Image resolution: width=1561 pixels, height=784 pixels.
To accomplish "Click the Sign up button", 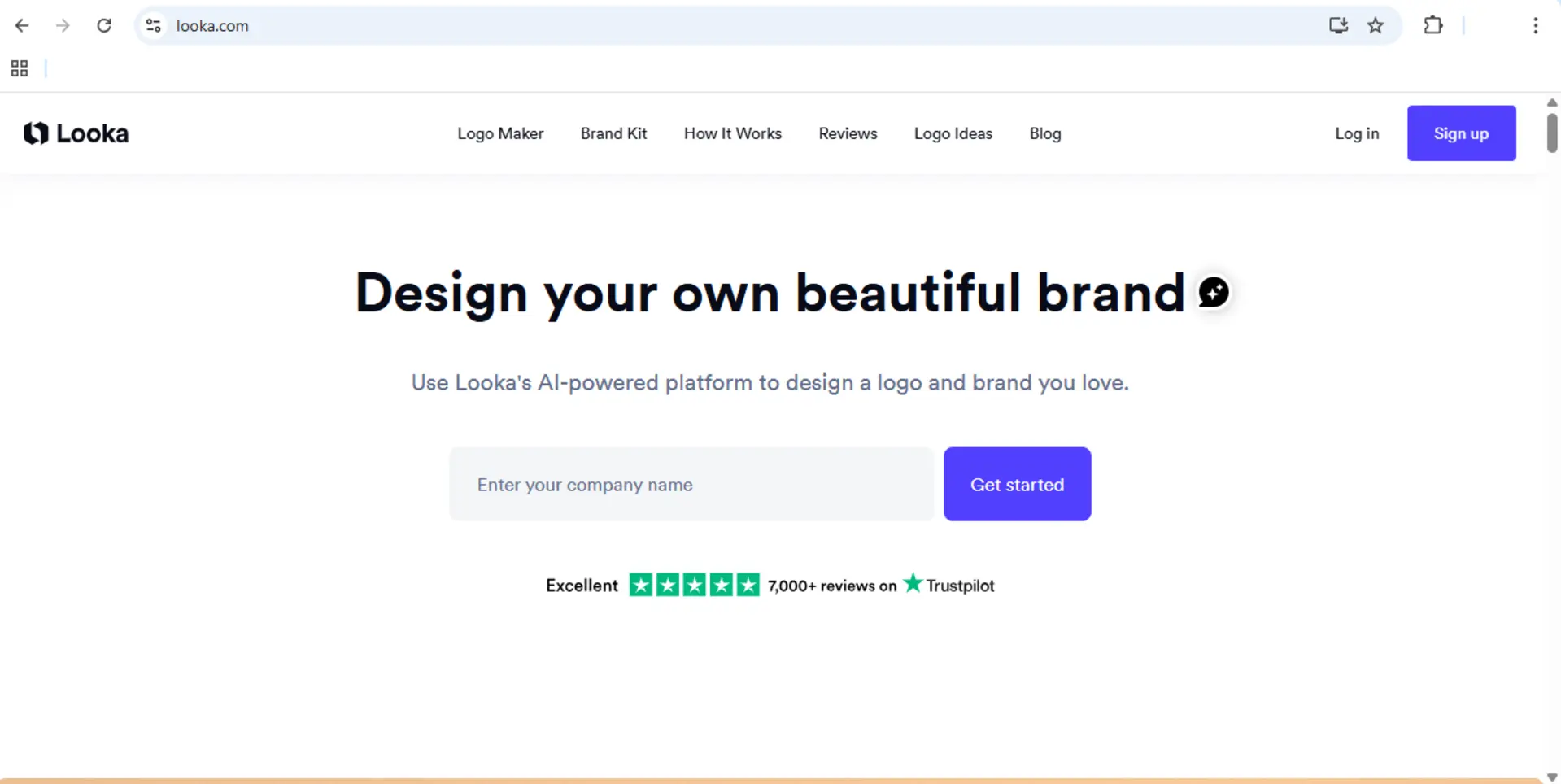I will click(1461, 133).
